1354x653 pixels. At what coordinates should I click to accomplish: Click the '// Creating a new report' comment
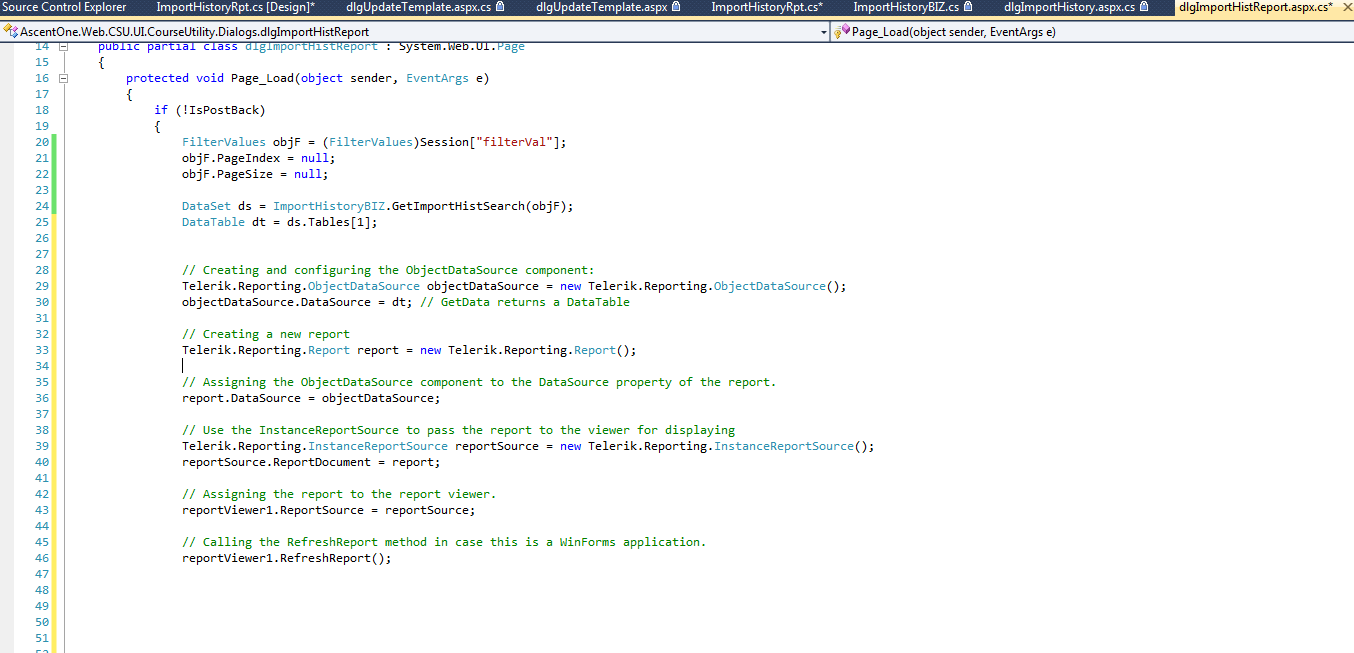266,334
